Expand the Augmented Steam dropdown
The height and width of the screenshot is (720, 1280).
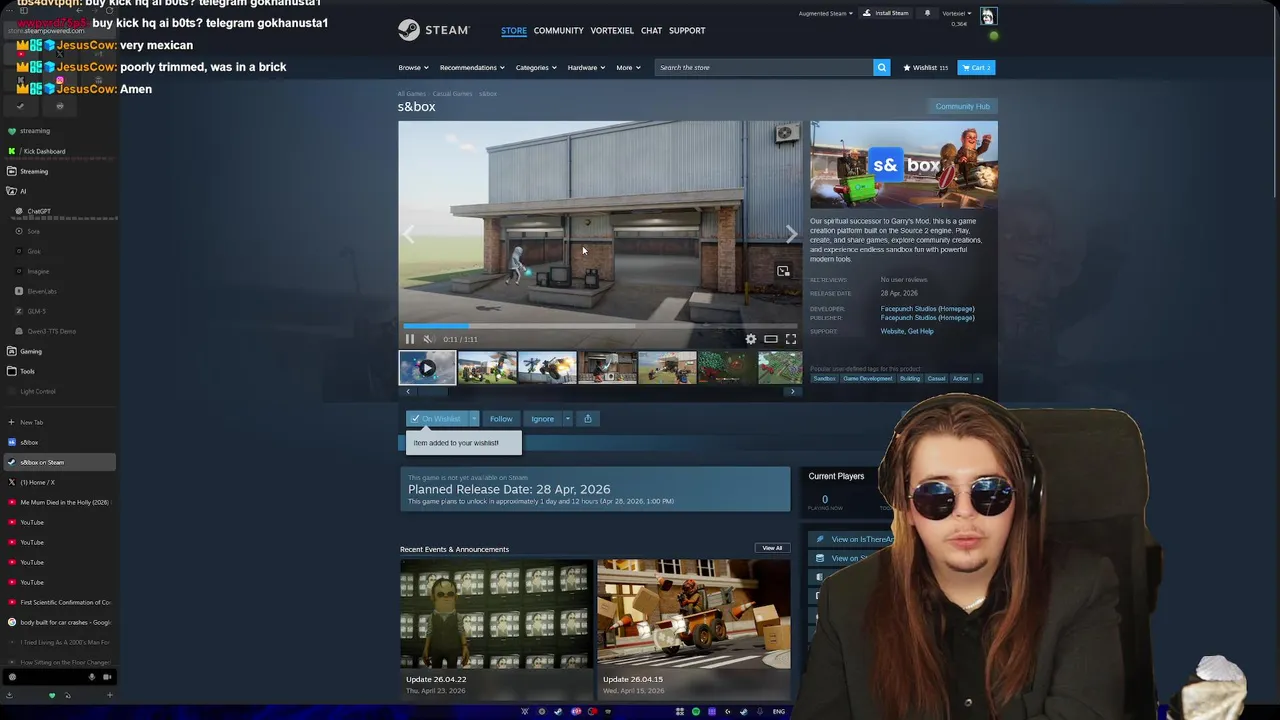tap(825, 13)
